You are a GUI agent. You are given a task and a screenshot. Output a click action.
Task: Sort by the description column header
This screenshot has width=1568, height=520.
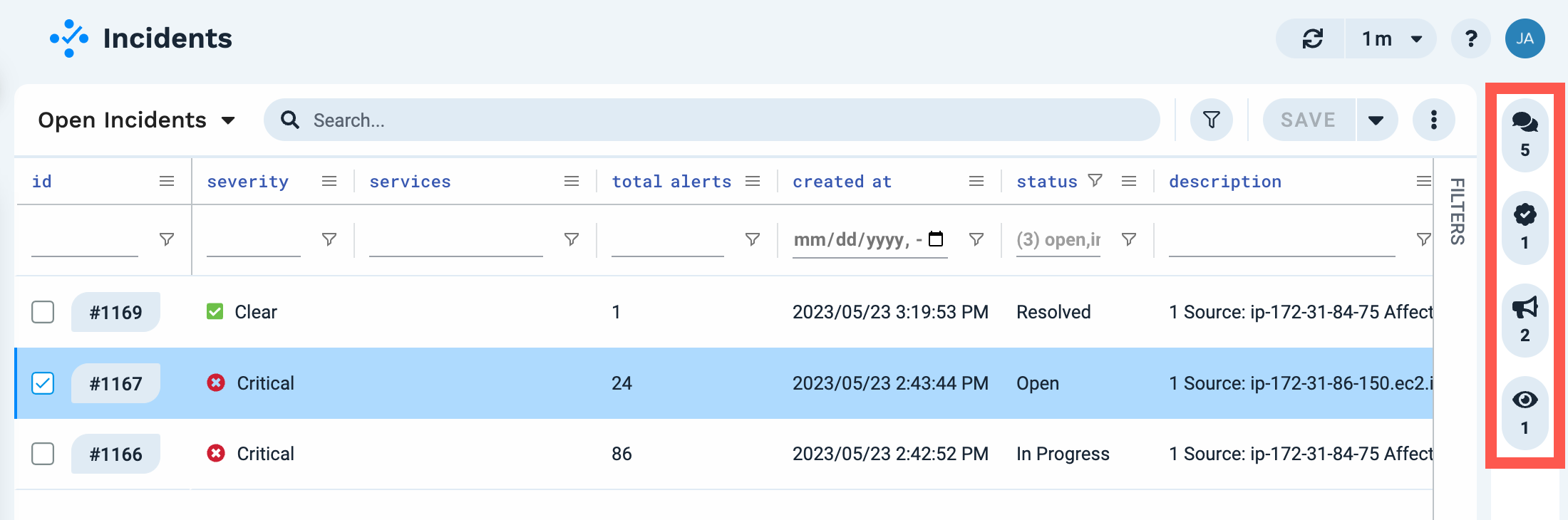click(x=1225, y=182)
